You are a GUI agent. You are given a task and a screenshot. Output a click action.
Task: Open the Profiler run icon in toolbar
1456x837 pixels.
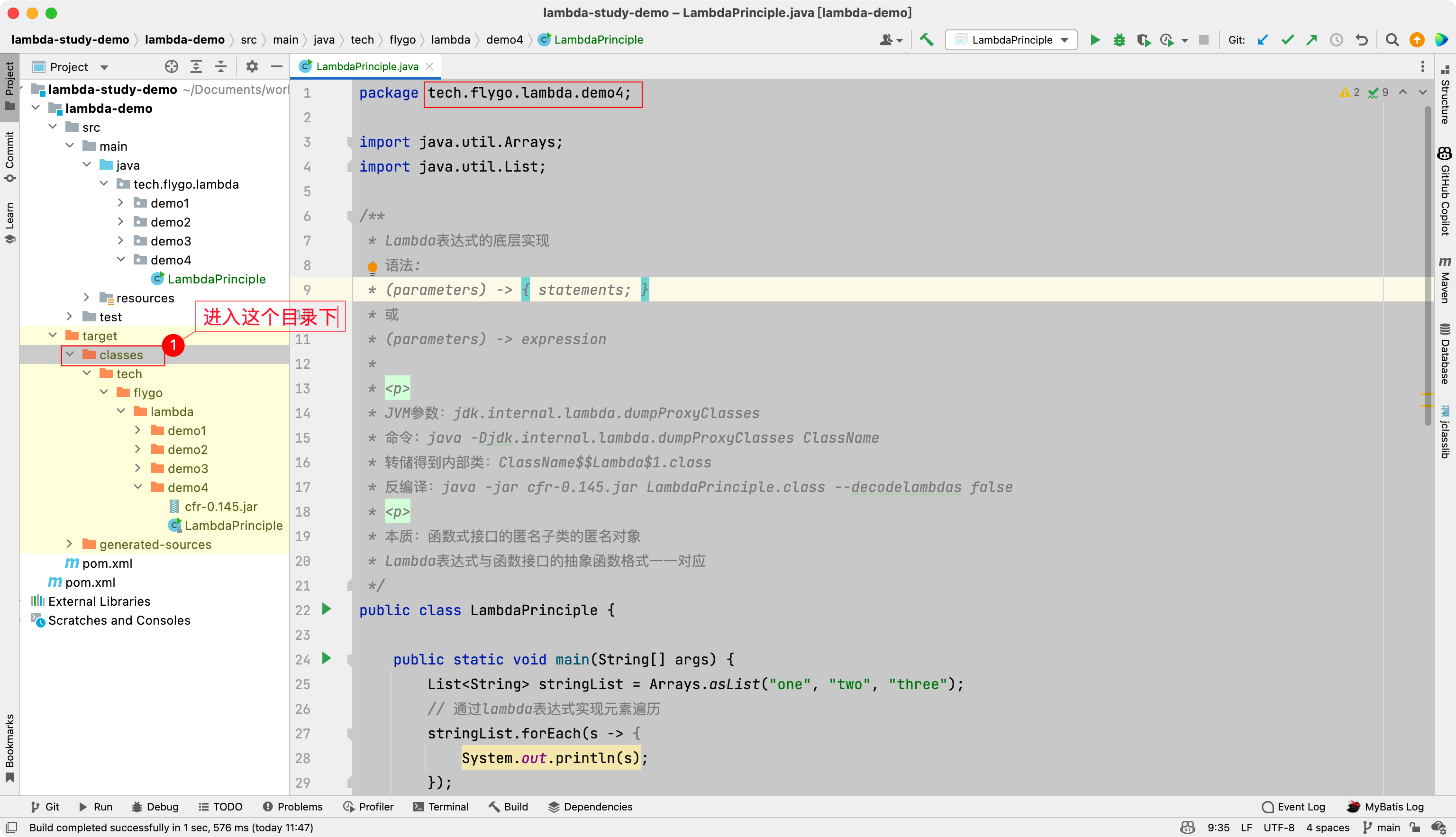coord(1167,40)
